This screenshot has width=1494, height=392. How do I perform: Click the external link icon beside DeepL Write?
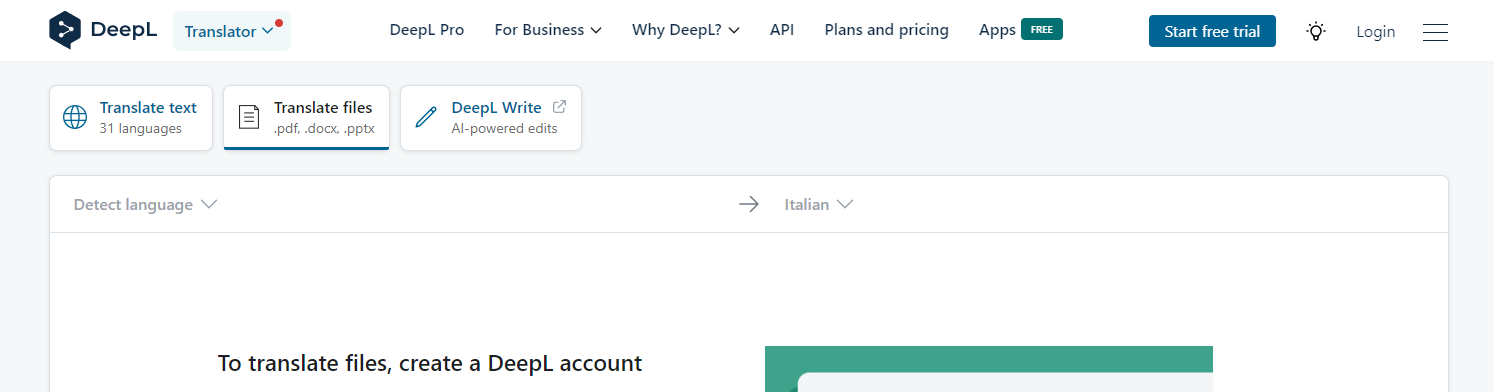(559, 106)
